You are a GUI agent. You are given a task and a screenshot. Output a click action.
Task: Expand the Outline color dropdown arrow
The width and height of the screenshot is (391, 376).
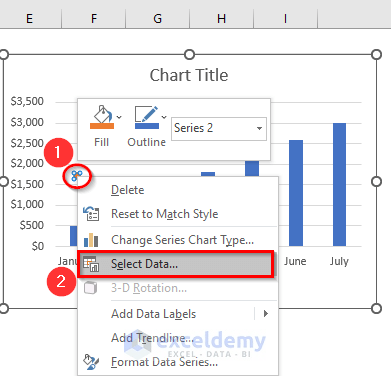click(x=164, y=117)
